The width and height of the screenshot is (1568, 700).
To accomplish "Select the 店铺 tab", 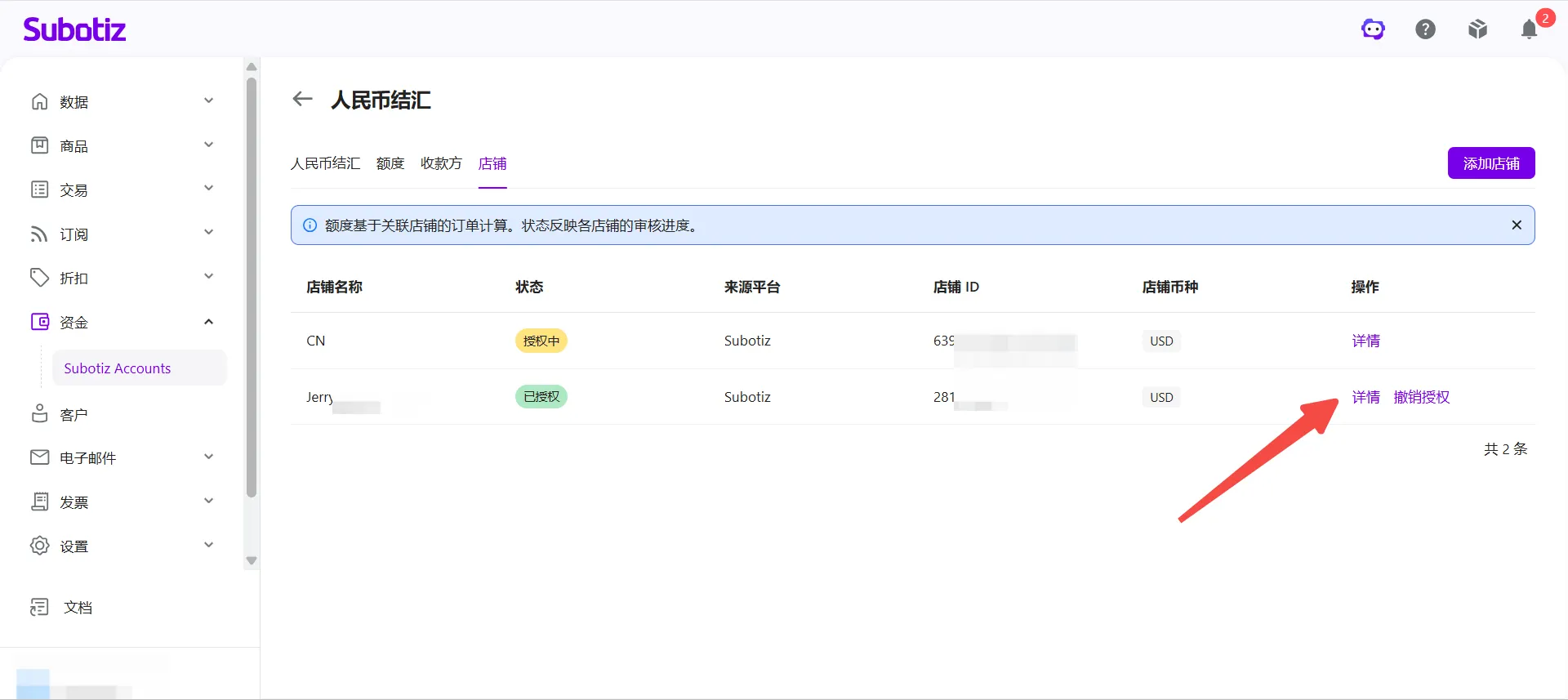I will 492,163.
